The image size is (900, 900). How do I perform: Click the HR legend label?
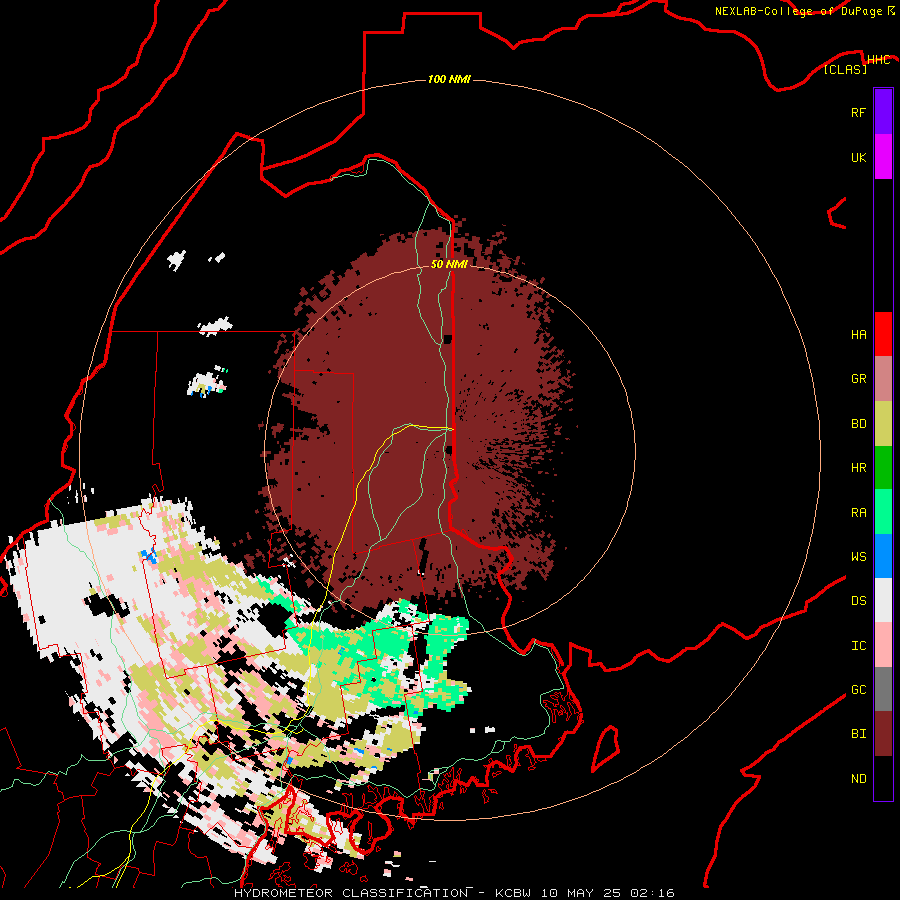point(858,468)
